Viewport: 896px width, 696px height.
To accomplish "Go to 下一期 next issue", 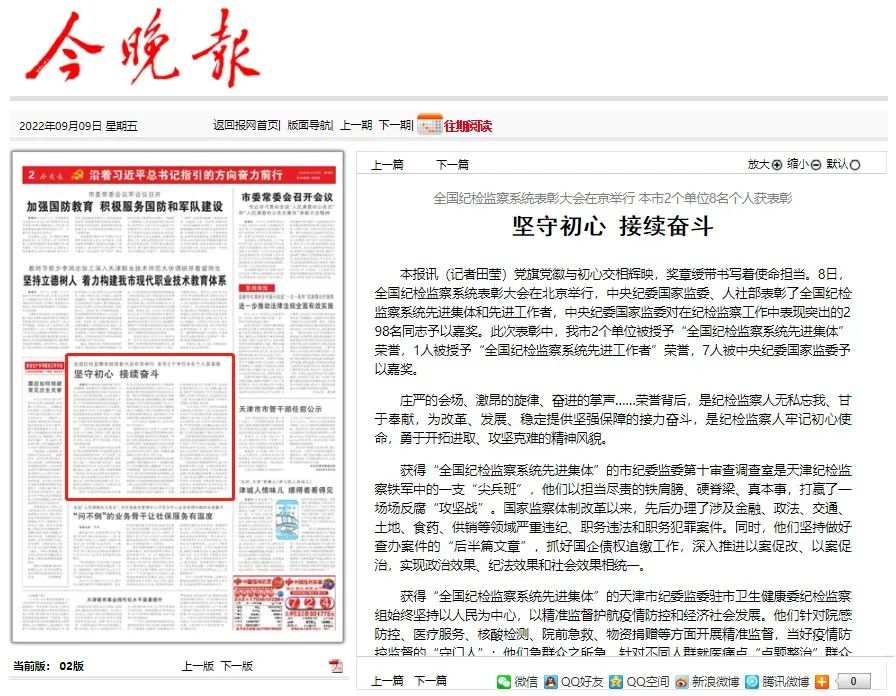I will coord(394,126).
